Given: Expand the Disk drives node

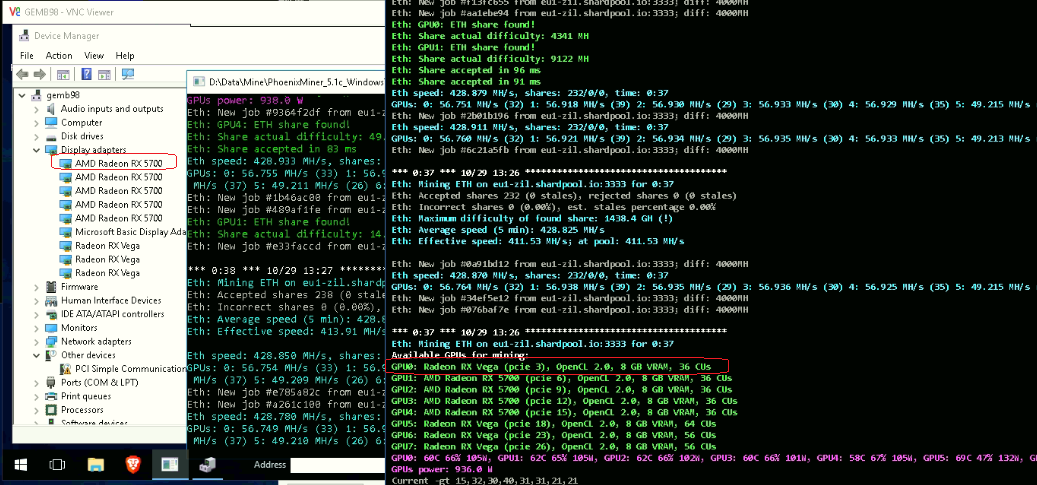Looking at the screenshot, I should (x=37, y=136).
